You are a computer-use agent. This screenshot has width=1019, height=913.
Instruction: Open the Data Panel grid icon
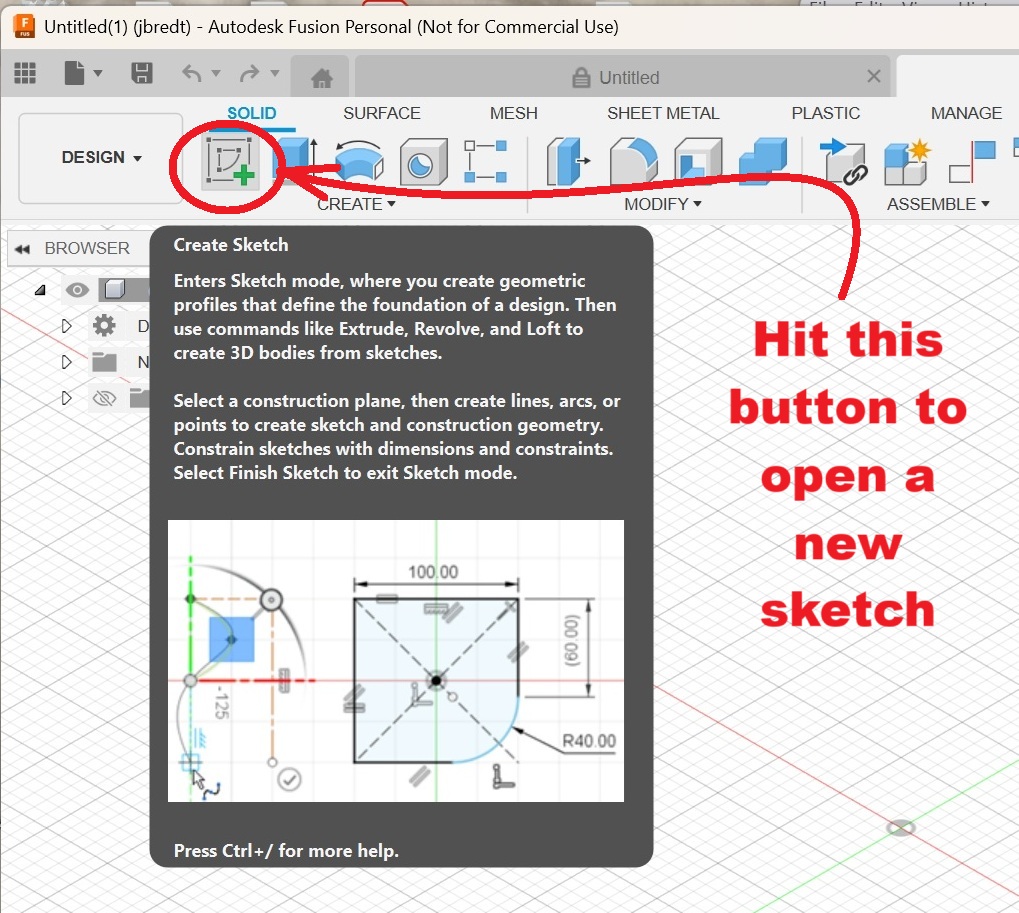[25, 74]
